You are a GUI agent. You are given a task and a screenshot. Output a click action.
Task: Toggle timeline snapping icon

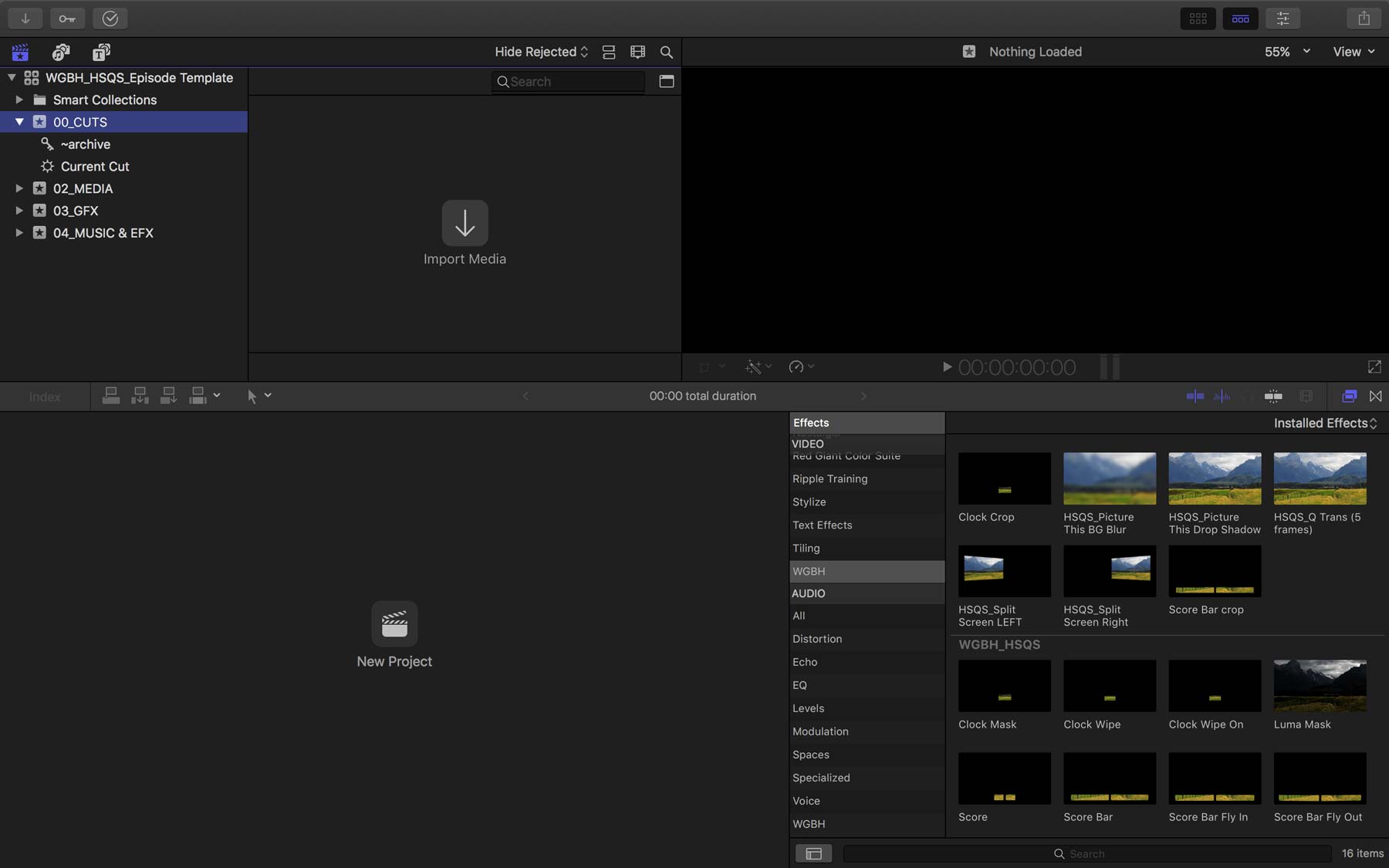click(1273, 396)
